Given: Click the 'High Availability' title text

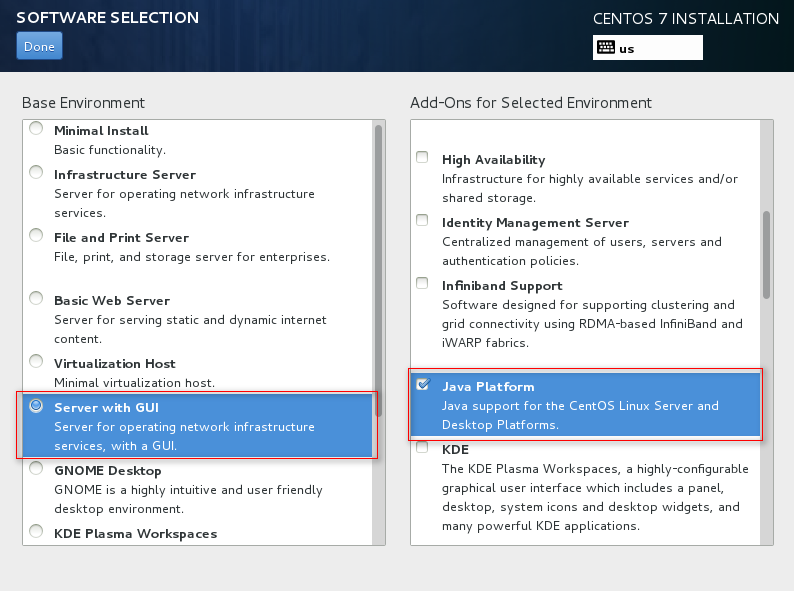Looking at the screenshot, I should click(x=494, y=160).
